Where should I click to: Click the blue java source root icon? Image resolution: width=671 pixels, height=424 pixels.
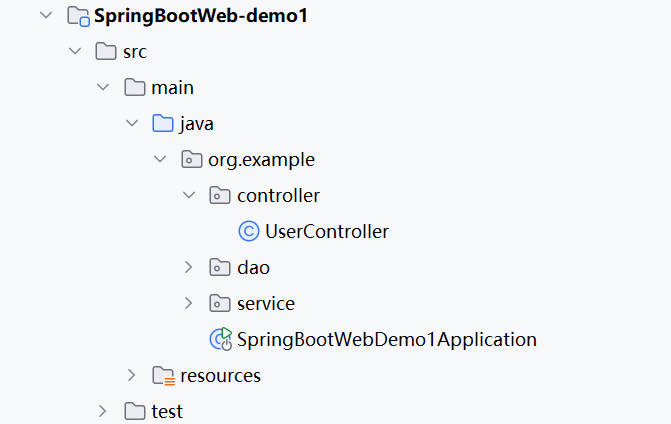click(x=163, y=124)
